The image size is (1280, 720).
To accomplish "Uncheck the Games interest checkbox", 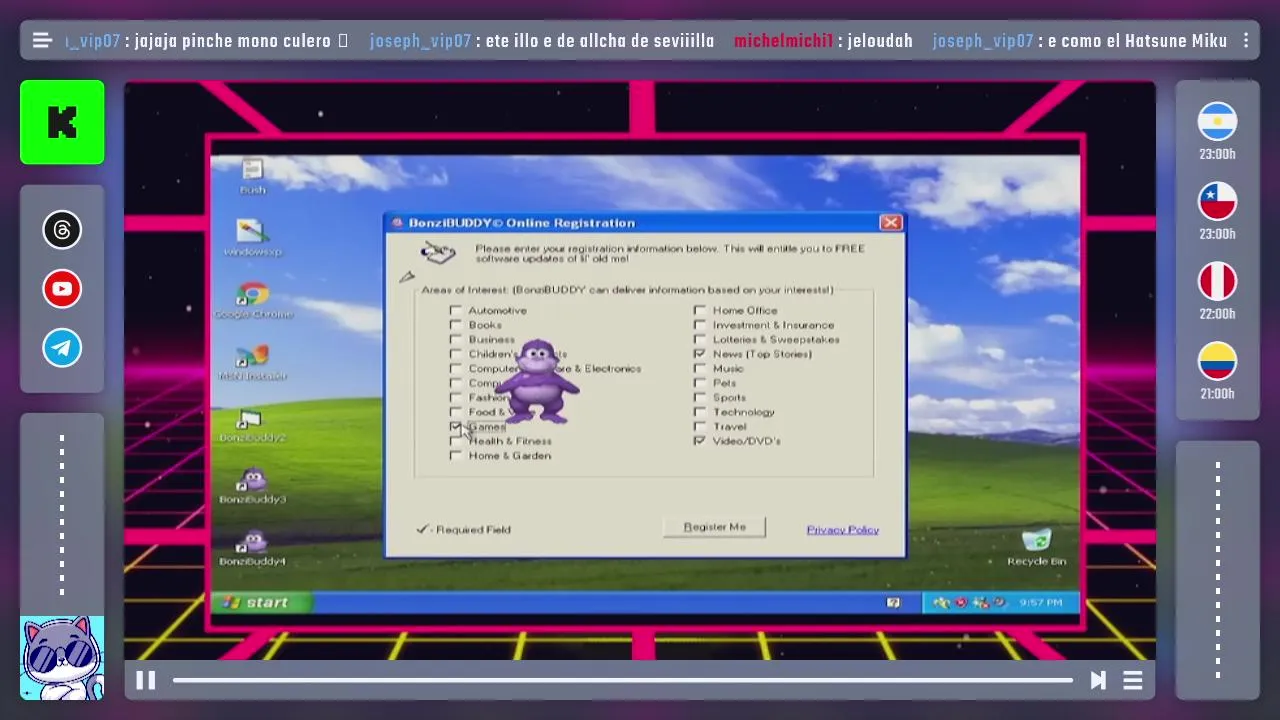I will (x=456, y=426).
